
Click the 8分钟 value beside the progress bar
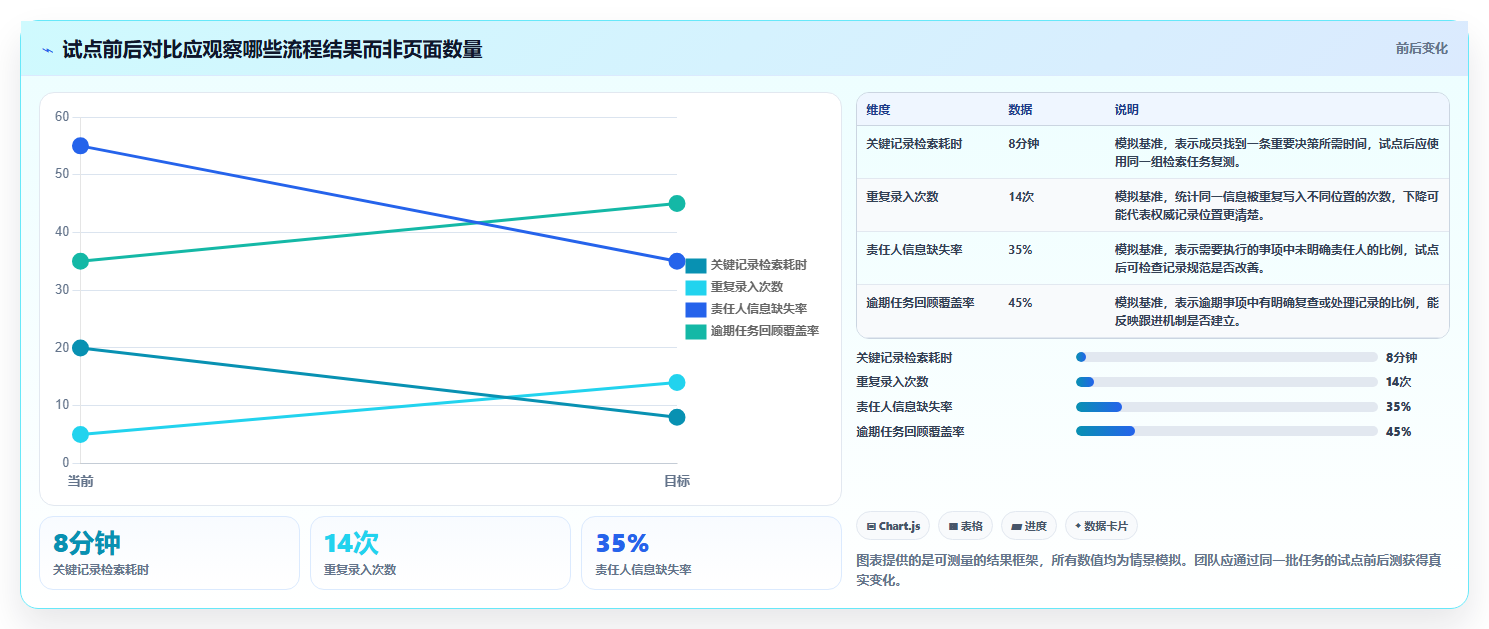[1401, 357]
